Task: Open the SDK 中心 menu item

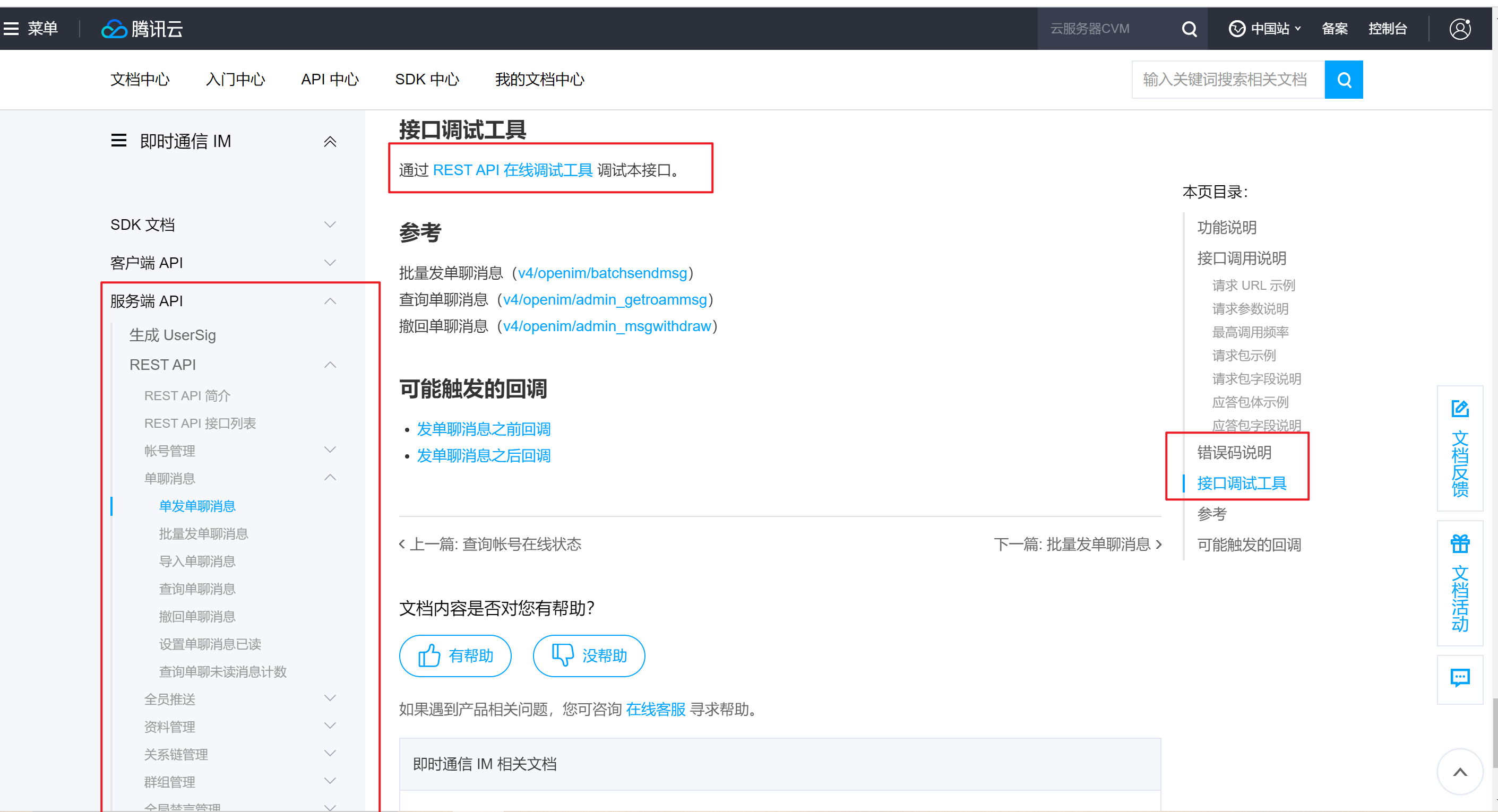Action: 427,79
